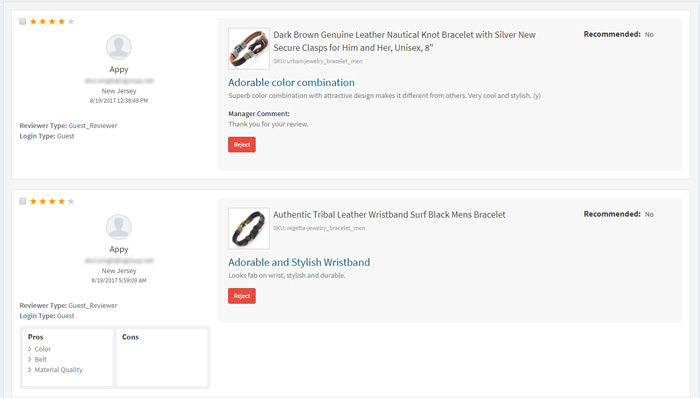Screen dimensions: 700x398
Task: Click Appy's avatar icon in the second review
Action: tap(119, 227)
